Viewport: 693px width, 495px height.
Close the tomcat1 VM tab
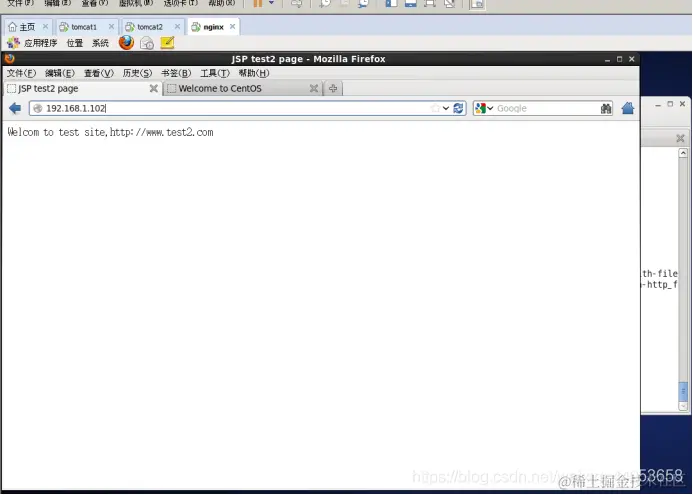tap(111, 27)
